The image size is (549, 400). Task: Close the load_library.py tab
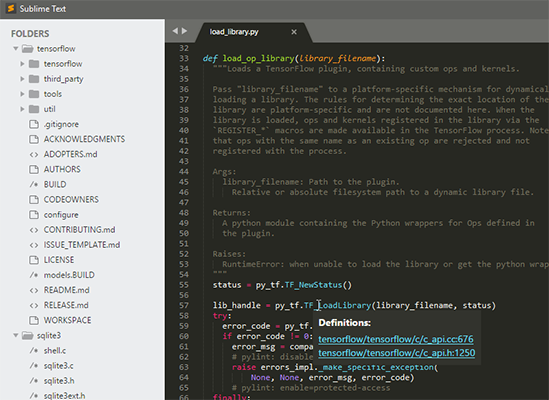294,32
